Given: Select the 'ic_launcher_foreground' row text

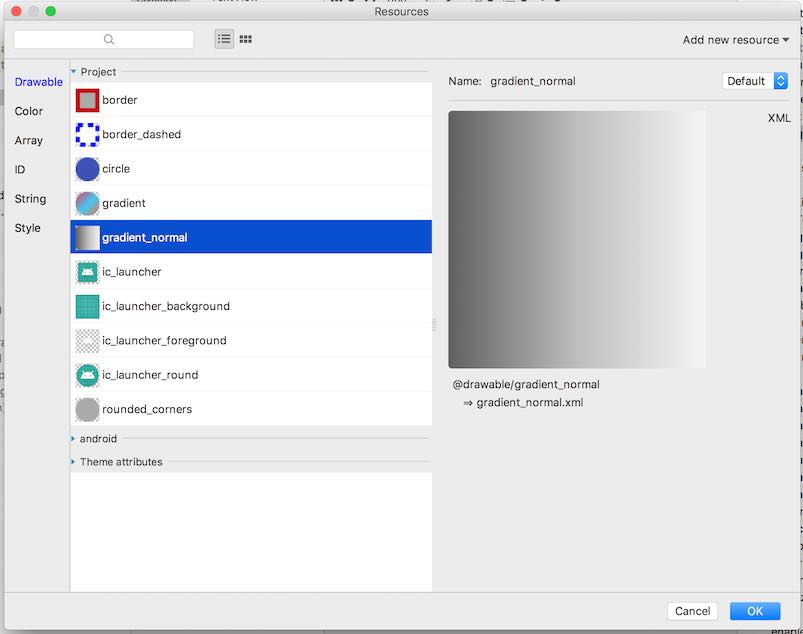Looking at the screenshot, I should click(x=164, y=341).
